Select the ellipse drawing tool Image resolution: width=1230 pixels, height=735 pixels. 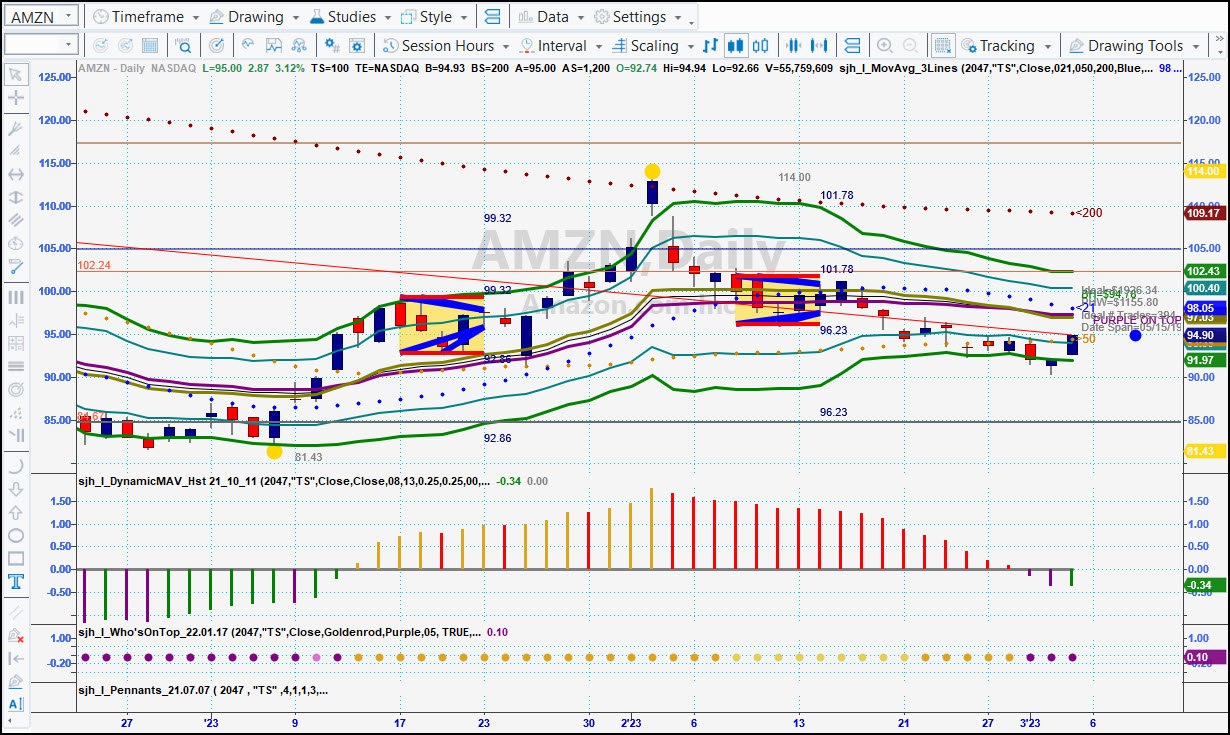(x=16, y=536)
